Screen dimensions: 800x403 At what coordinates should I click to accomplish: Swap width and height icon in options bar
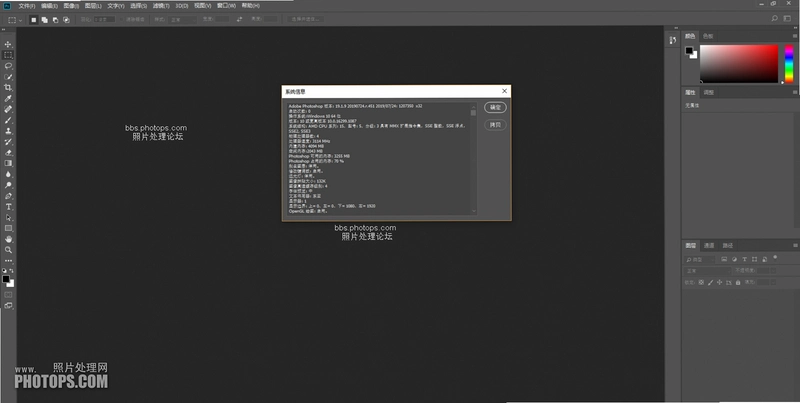(239, 19)
